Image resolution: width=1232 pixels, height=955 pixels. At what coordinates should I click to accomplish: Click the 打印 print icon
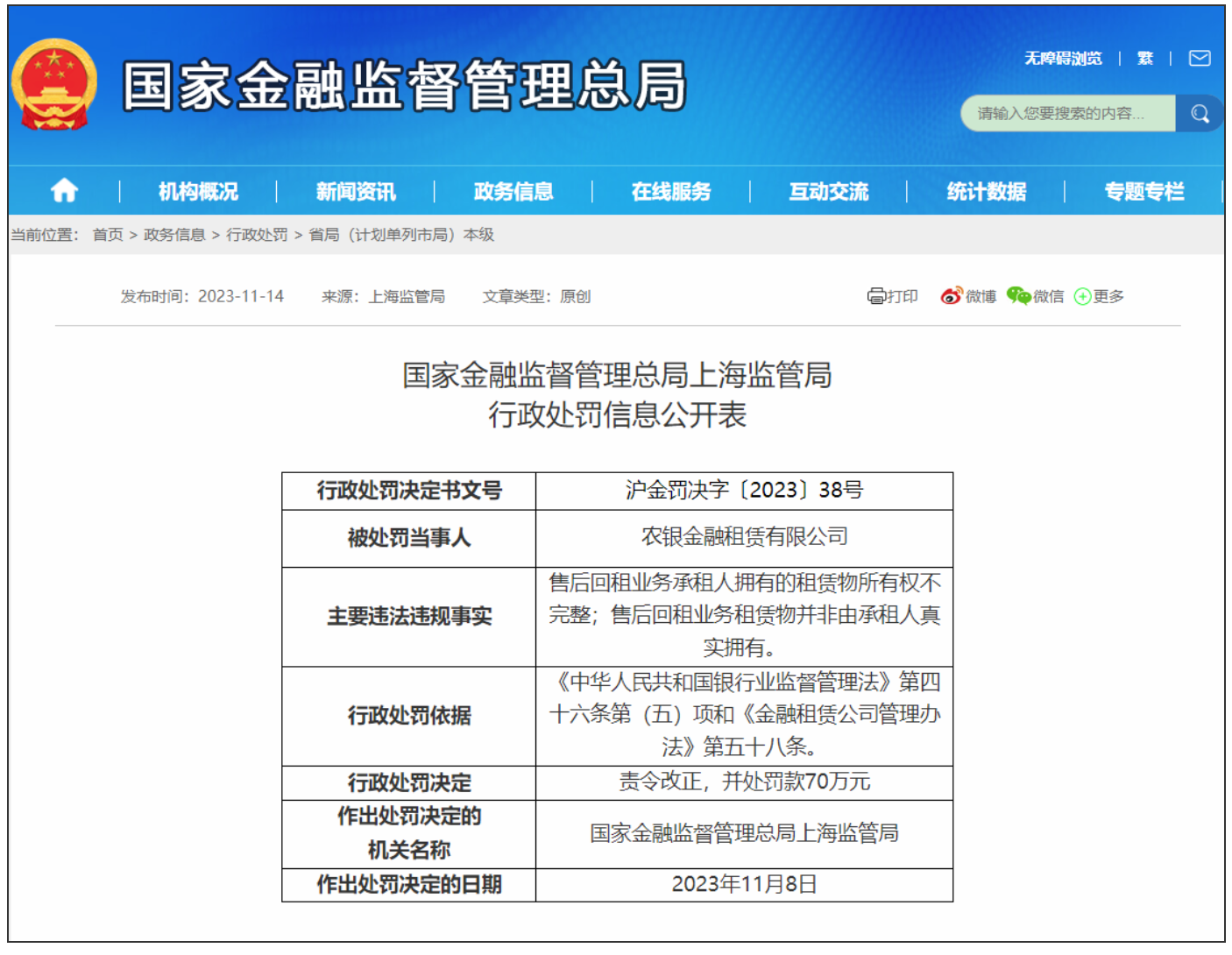tap(892, 296)
